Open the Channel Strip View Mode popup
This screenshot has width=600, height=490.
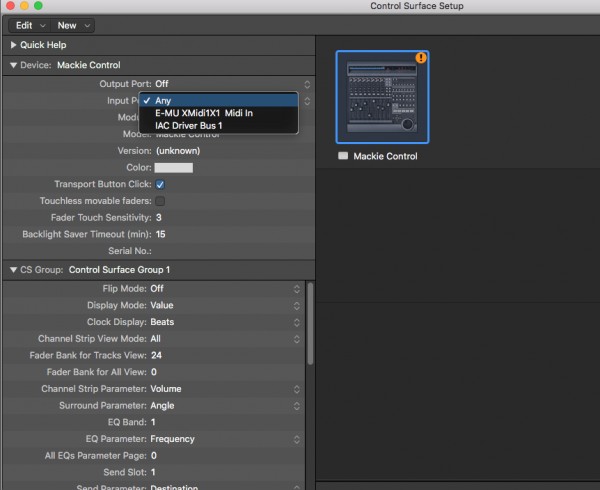pos(225,339)
